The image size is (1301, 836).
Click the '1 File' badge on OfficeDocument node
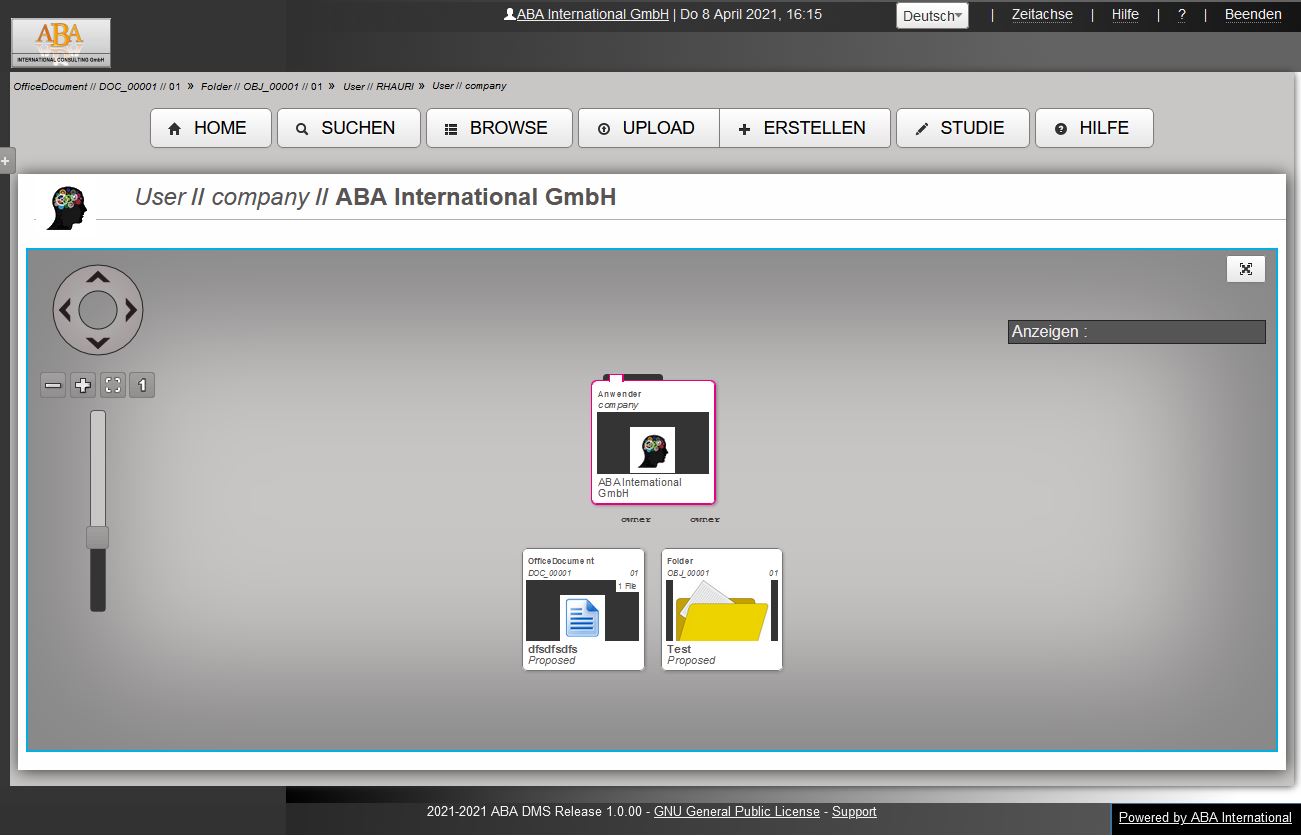point(627,586)
